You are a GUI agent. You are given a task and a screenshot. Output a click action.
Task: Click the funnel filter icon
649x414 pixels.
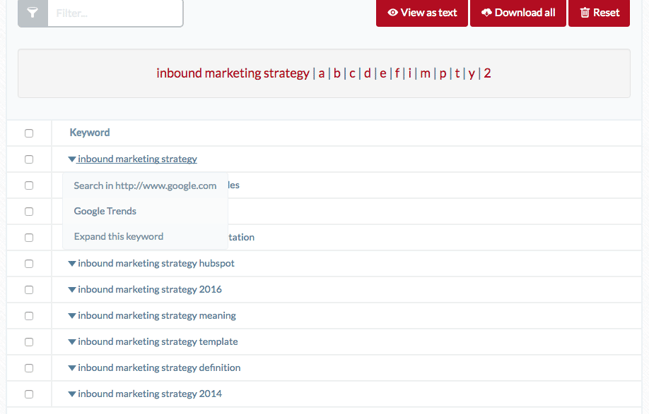click(x=33, y=13)
